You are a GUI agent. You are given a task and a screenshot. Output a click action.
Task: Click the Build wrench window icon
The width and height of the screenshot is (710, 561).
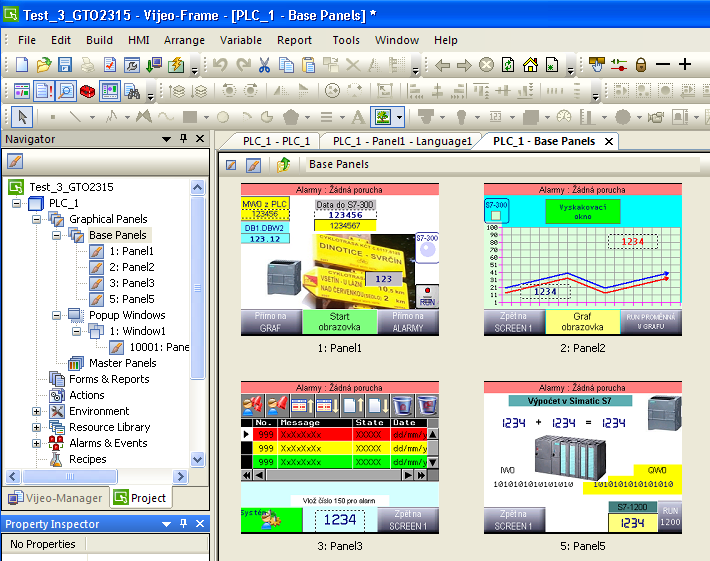point(132,65)
